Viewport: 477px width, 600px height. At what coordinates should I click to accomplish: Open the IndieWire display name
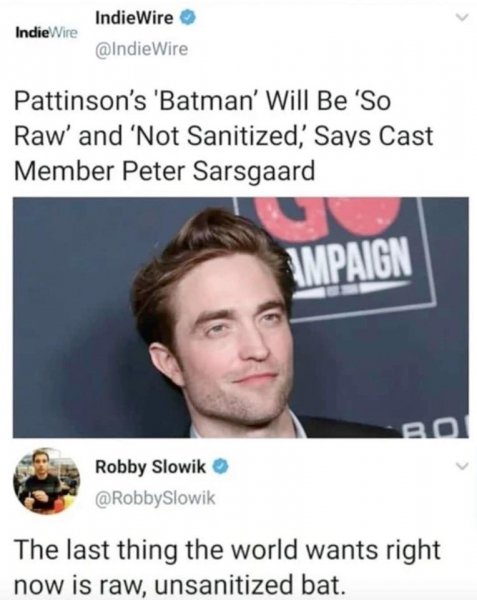(x=134, y=18)
